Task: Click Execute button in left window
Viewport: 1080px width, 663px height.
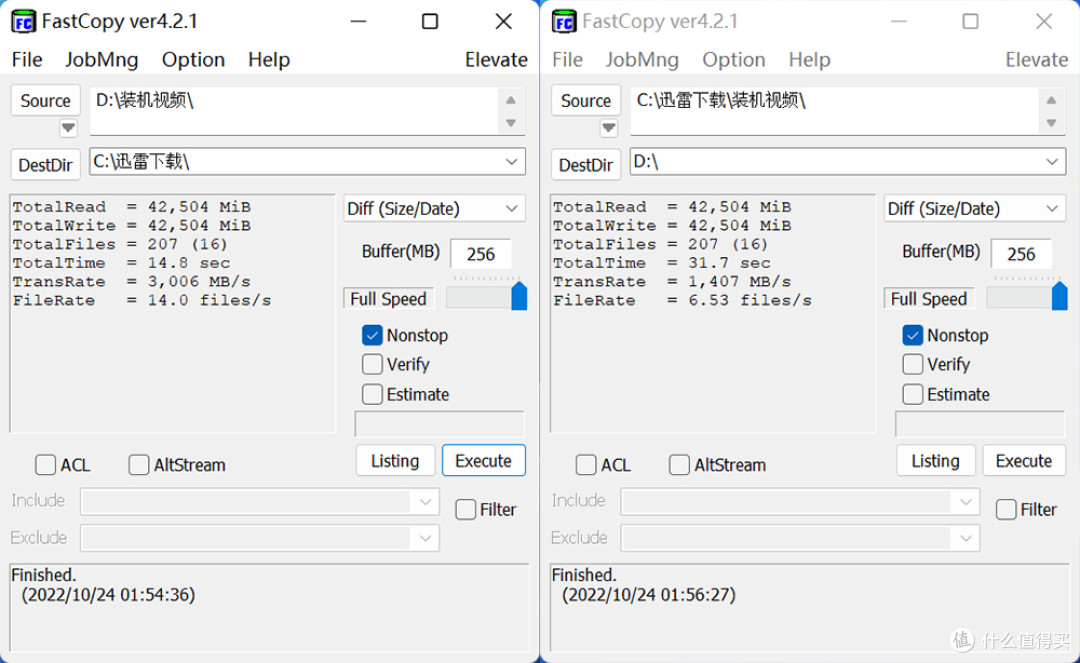Action: coord(484,461)
